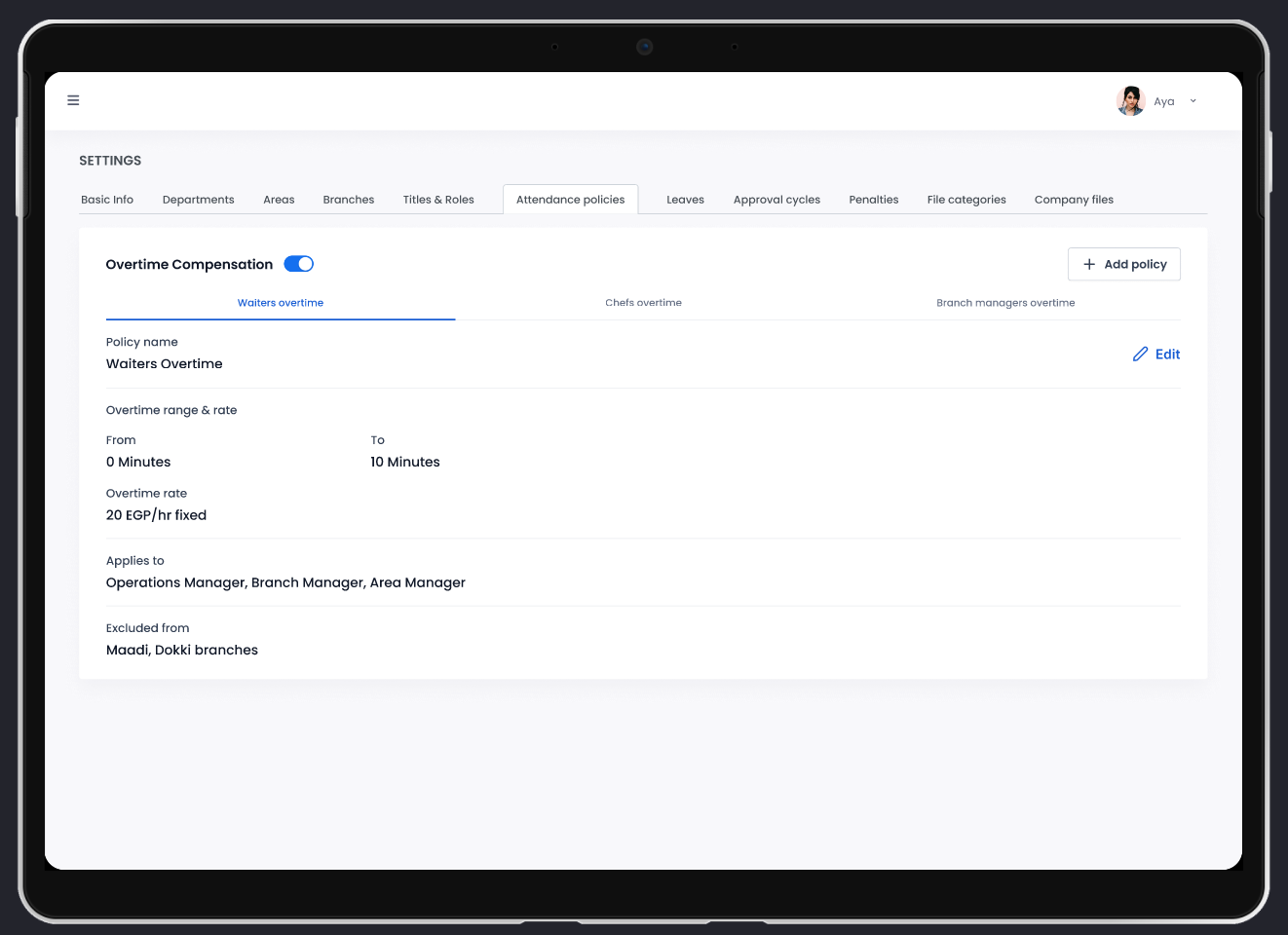Go to Company files tab
1288x935 pixels.
click(1074, 200)
